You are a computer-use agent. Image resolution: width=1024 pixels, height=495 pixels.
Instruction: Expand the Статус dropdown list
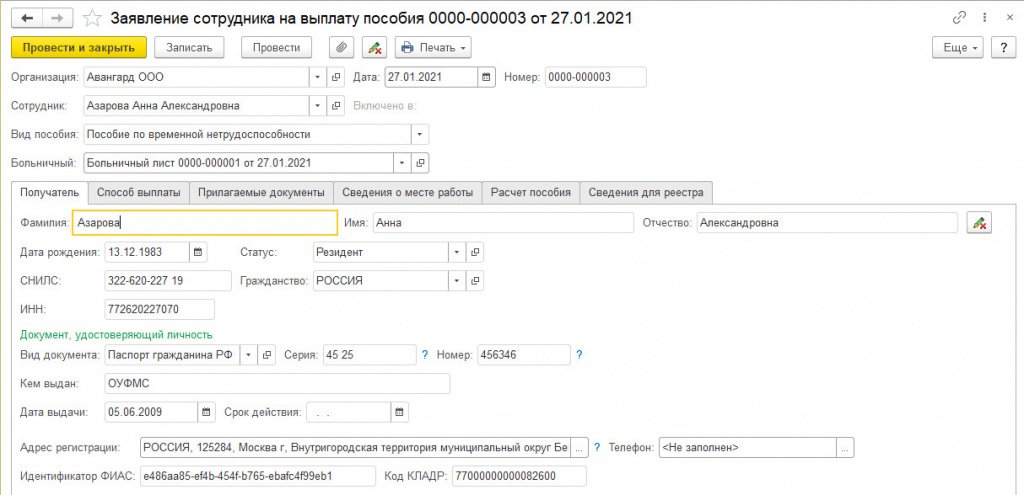[x=457, y=252]
